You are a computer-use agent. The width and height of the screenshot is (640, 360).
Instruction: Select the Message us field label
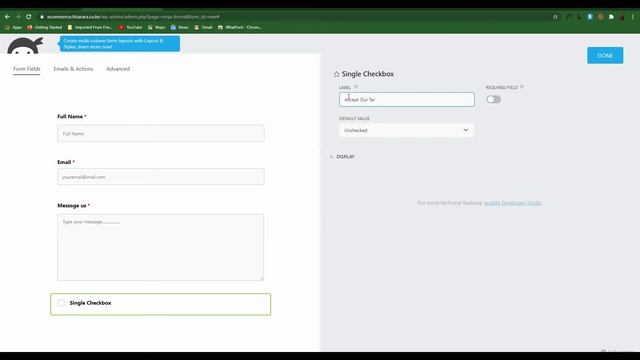(71, 205)
